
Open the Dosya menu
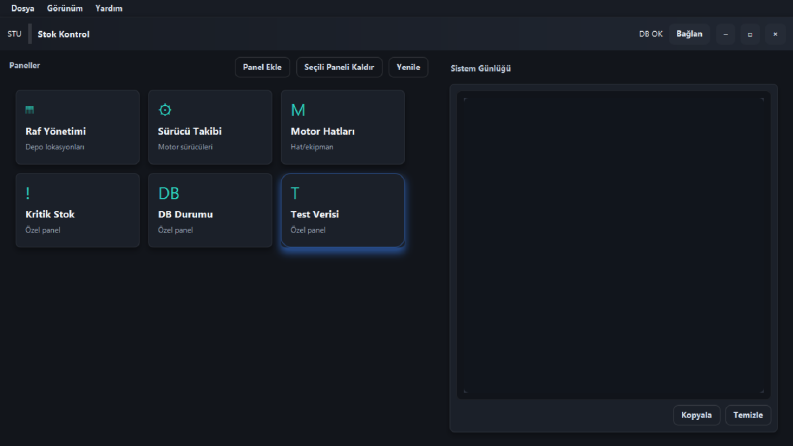coord(23,9)
